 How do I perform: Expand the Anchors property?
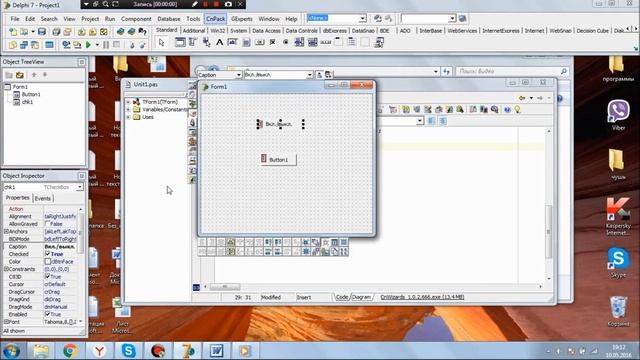click(6, 231)
